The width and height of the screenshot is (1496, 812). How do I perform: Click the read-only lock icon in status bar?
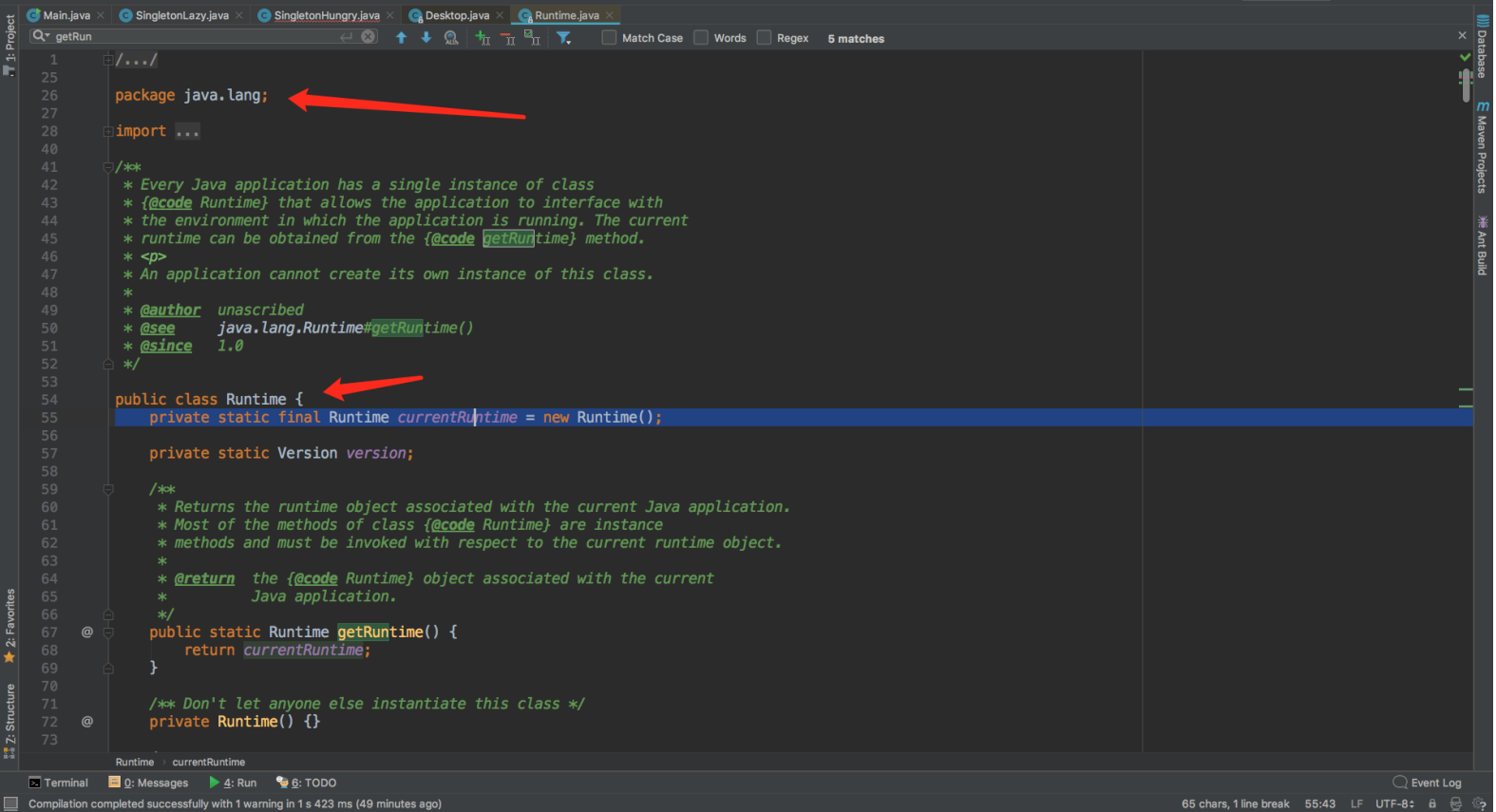1432,803
